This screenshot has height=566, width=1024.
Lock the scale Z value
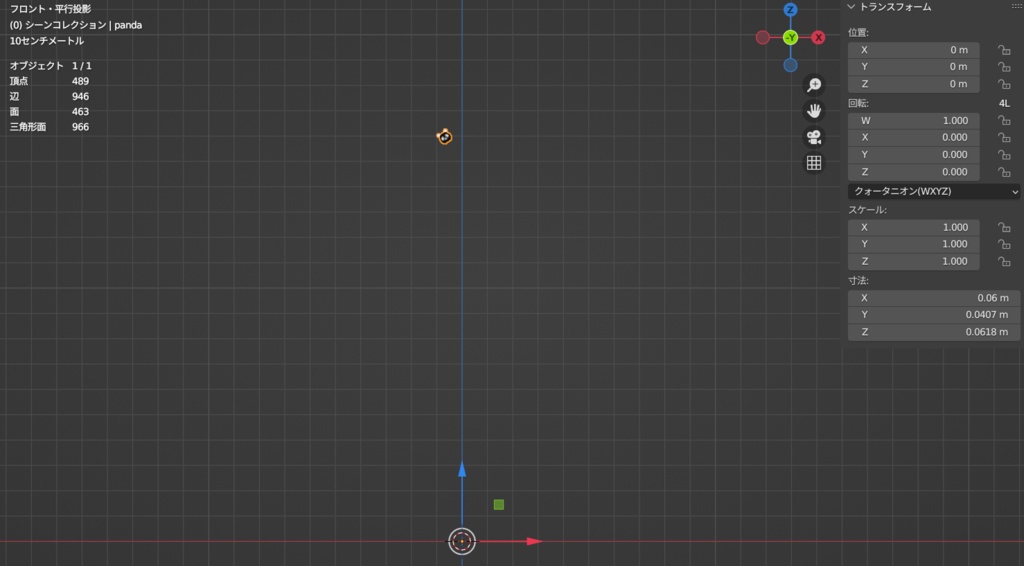pos(1004,261)
